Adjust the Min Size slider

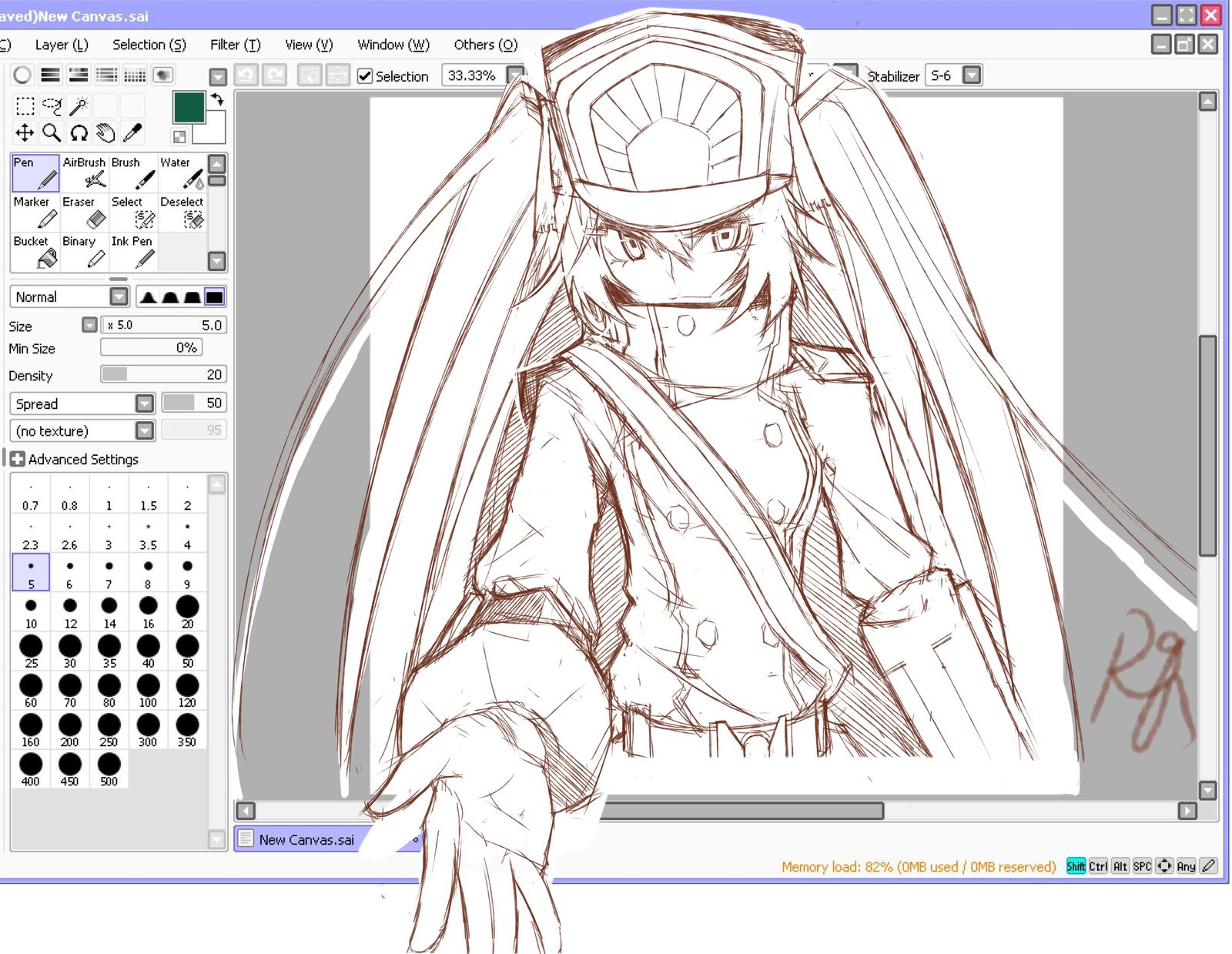151,347
